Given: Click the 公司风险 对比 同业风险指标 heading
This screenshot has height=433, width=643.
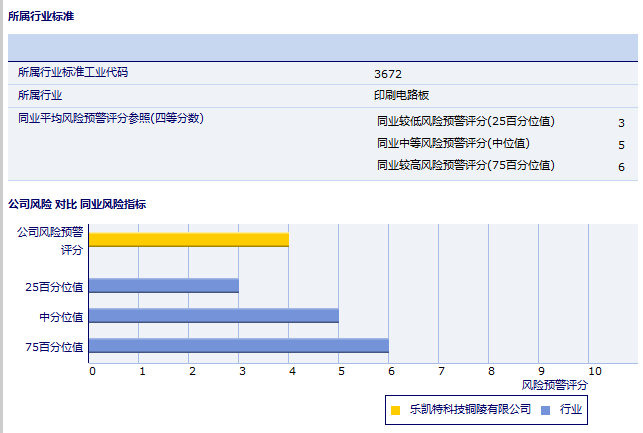Looking at the screenshot, I should [x=77, y=204].
